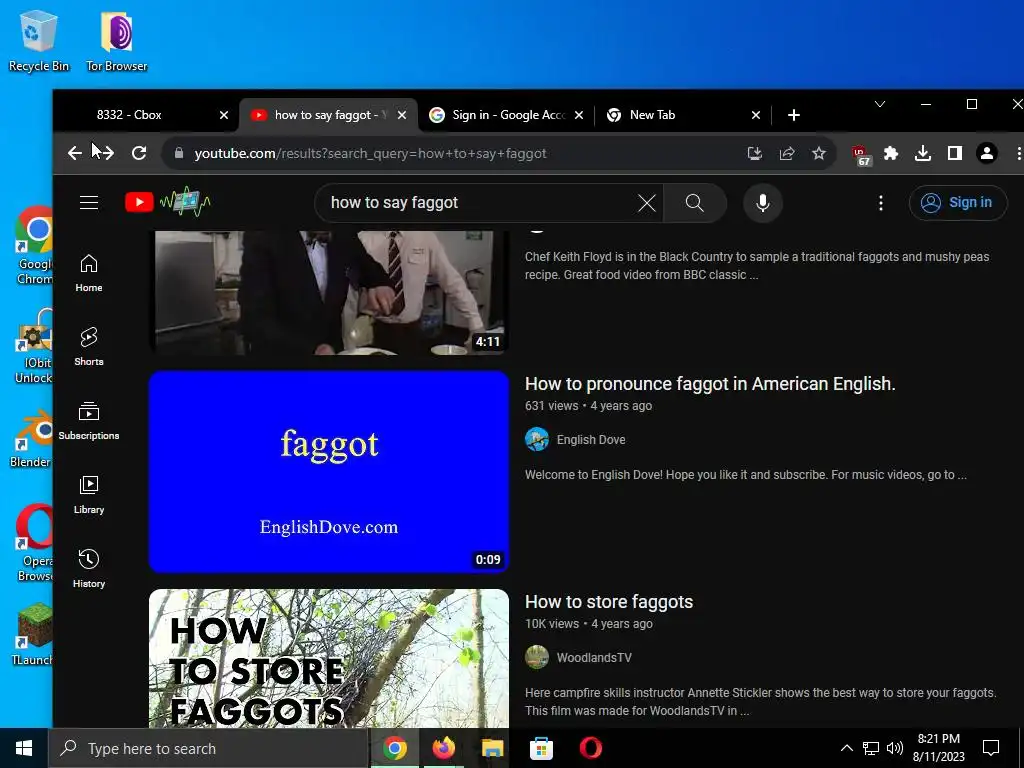Open History in YouTube sidebar
Image resolution: width=1024 pixels, height=768 pixels.
coord(89,568)
